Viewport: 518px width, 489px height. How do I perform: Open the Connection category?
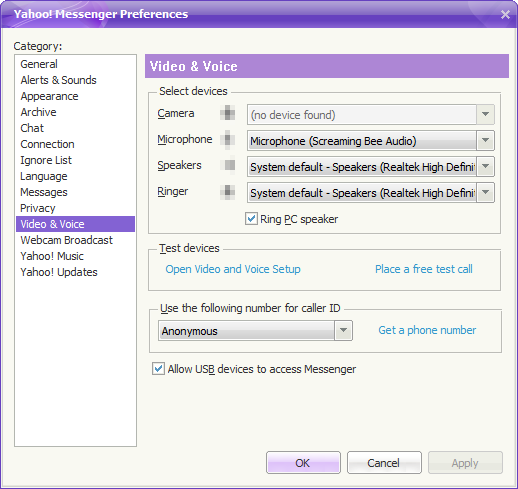pos(75,144)
